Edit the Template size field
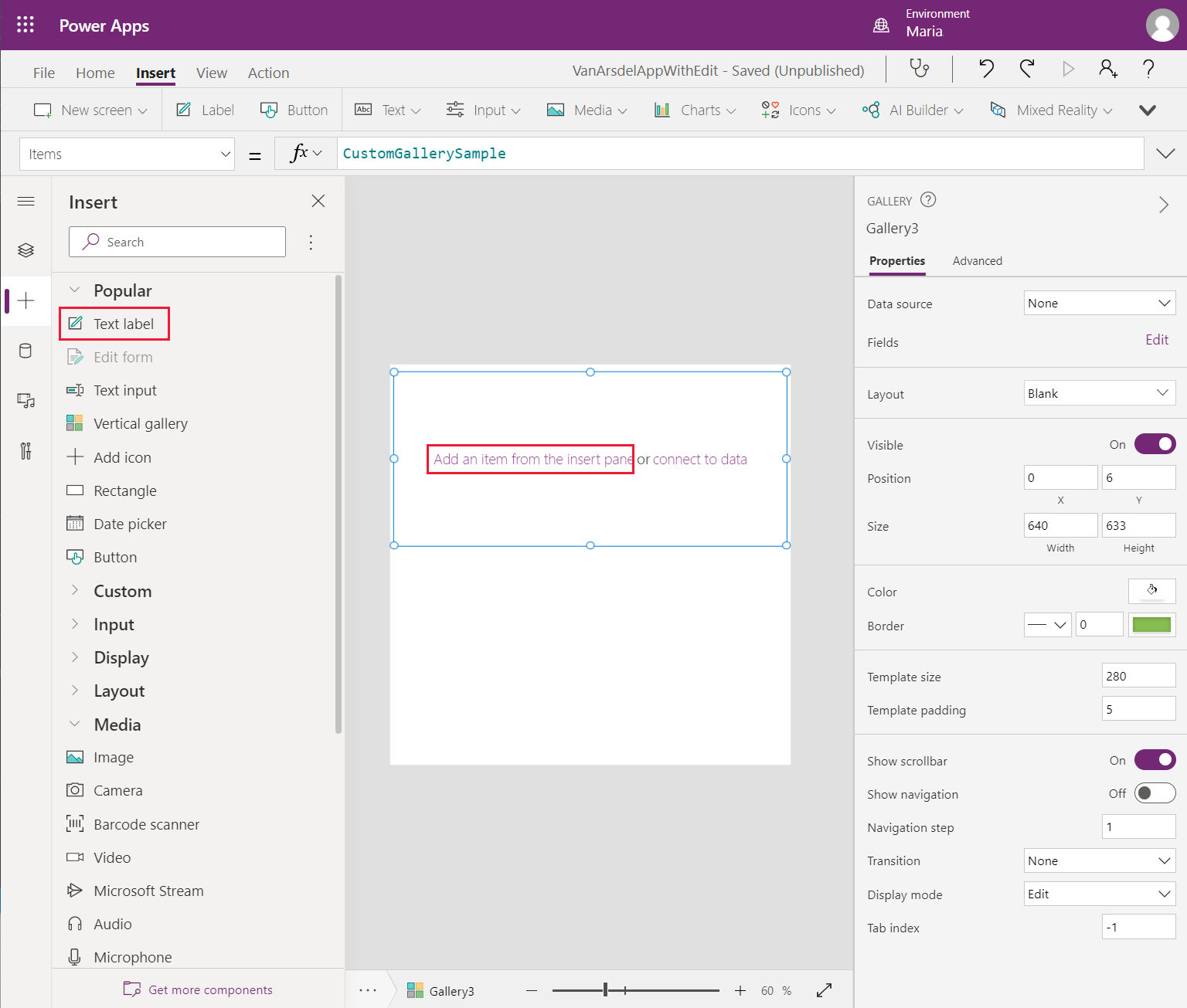The height and width of the screenshot is (1008, 1187). point(1138,676)
